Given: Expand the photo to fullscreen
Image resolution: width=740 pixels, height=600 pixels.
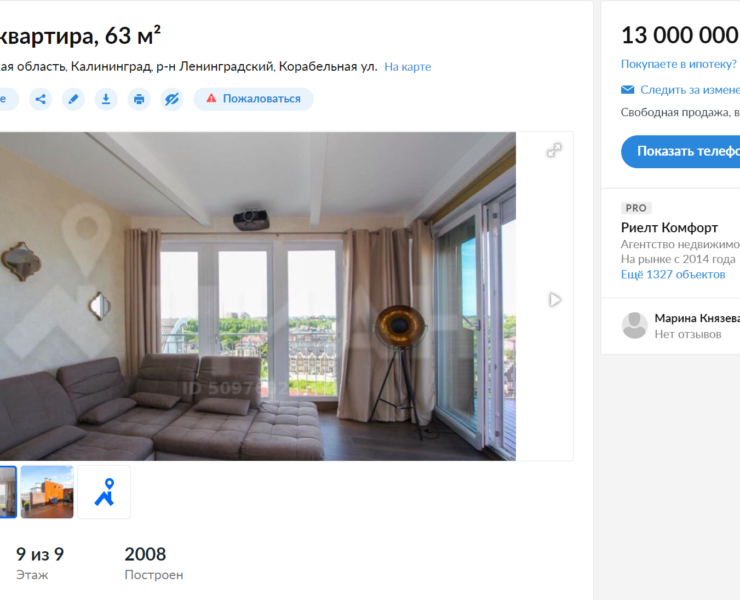Looking at the screenshot, I should pyautogui.click(x=553, y=150).
